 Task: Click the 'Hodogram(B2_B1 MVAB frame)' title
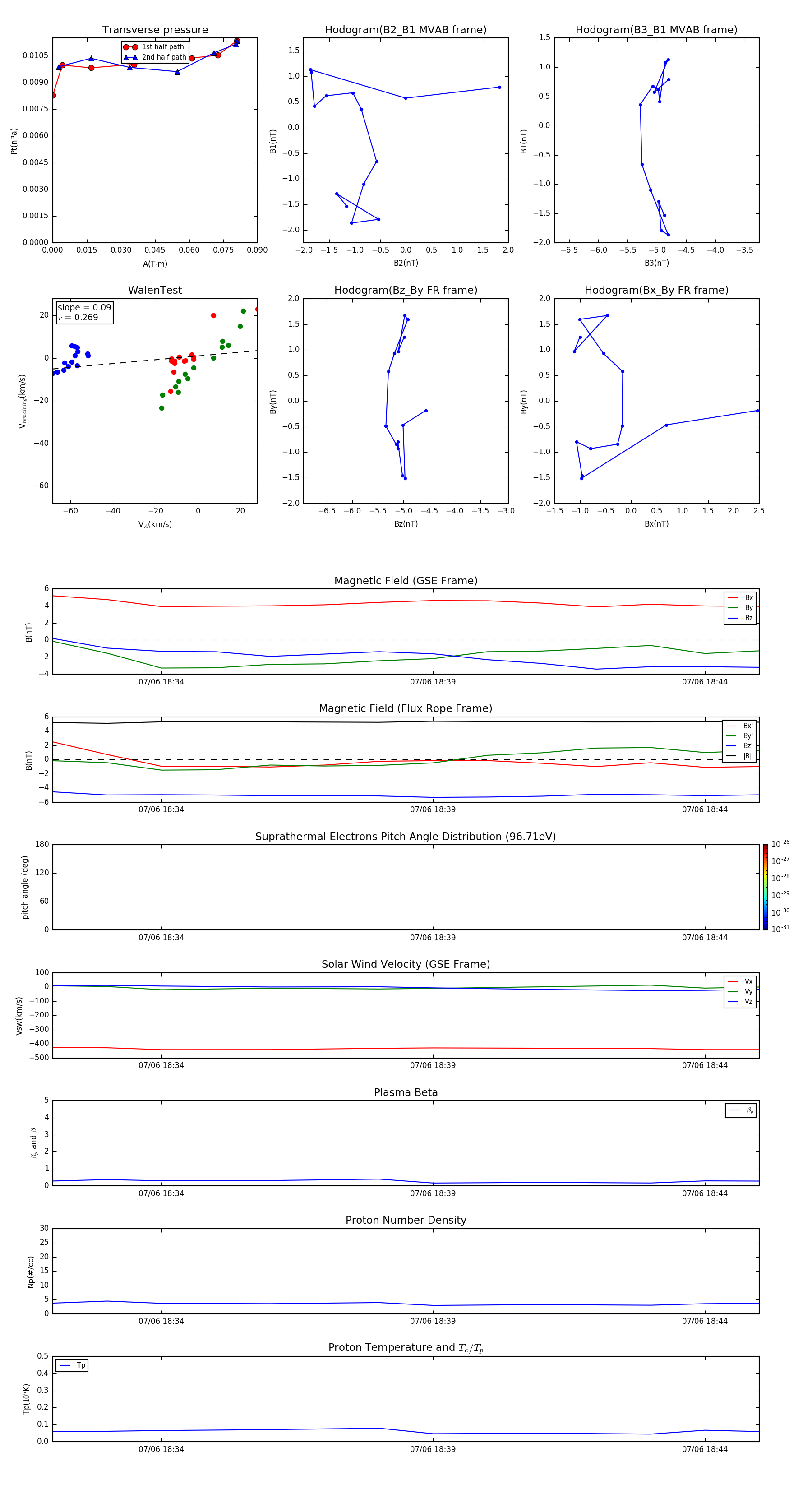[406, 30]
